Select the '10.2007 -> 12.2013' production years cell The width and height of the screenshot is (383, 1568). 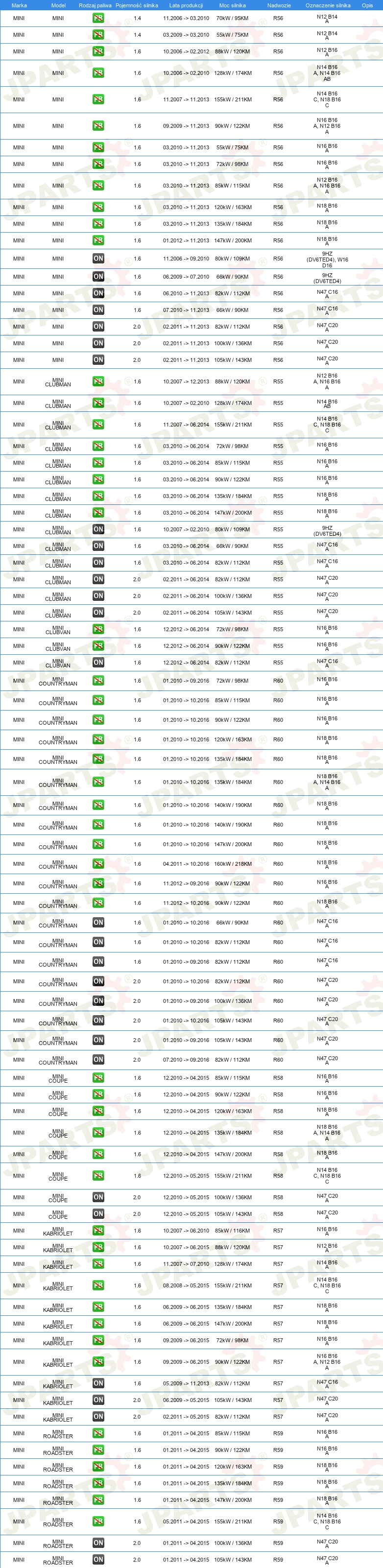click(186, 381)
